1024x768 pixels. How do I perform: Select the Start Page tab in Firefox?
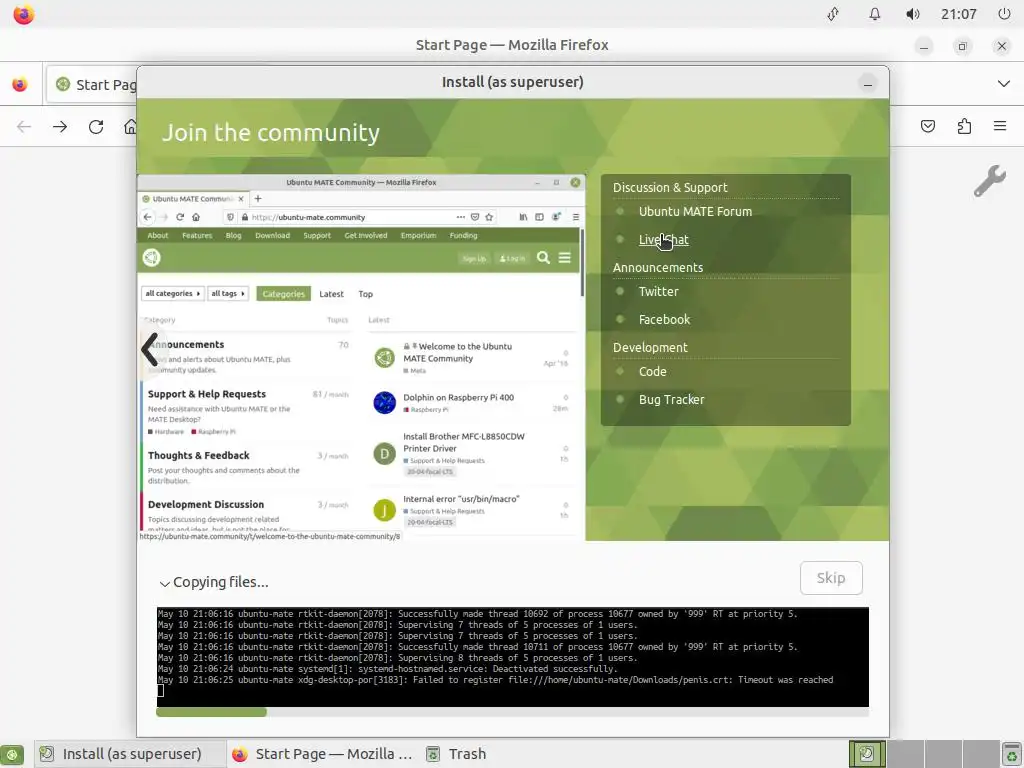[91, 84]
